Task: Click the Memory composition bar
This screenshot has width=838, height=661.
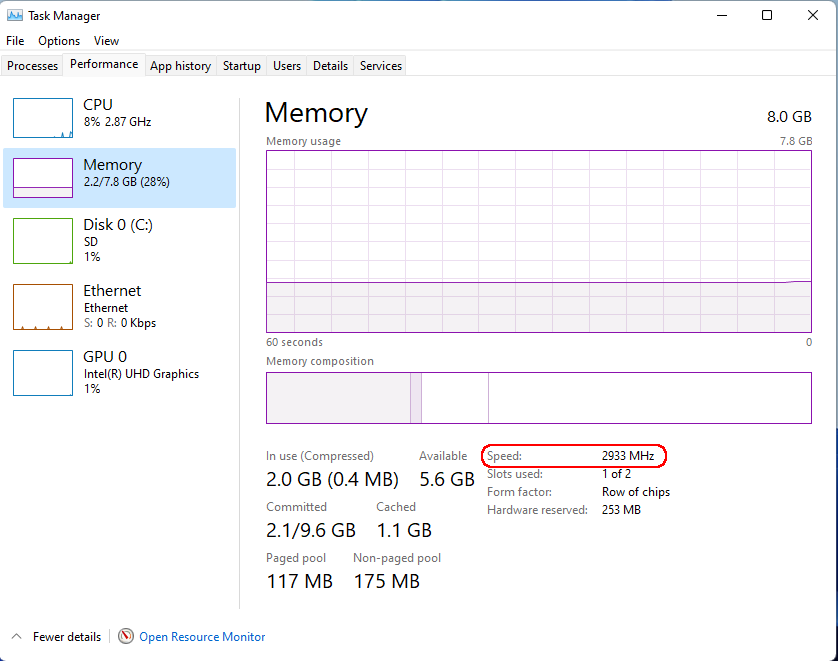Action: (x=539, y=398)
